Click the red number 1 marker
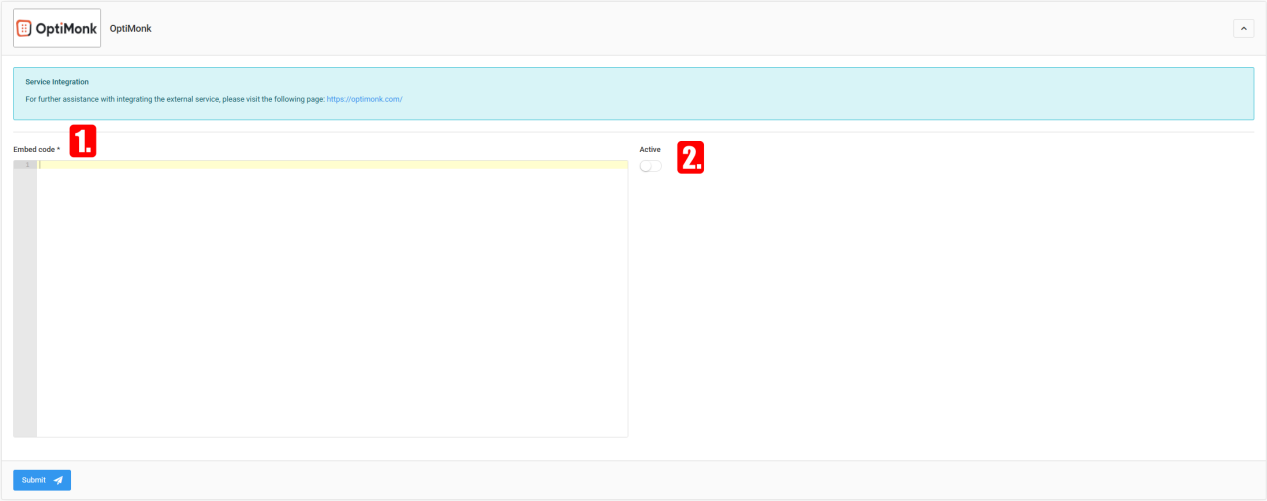 (82, 141)
